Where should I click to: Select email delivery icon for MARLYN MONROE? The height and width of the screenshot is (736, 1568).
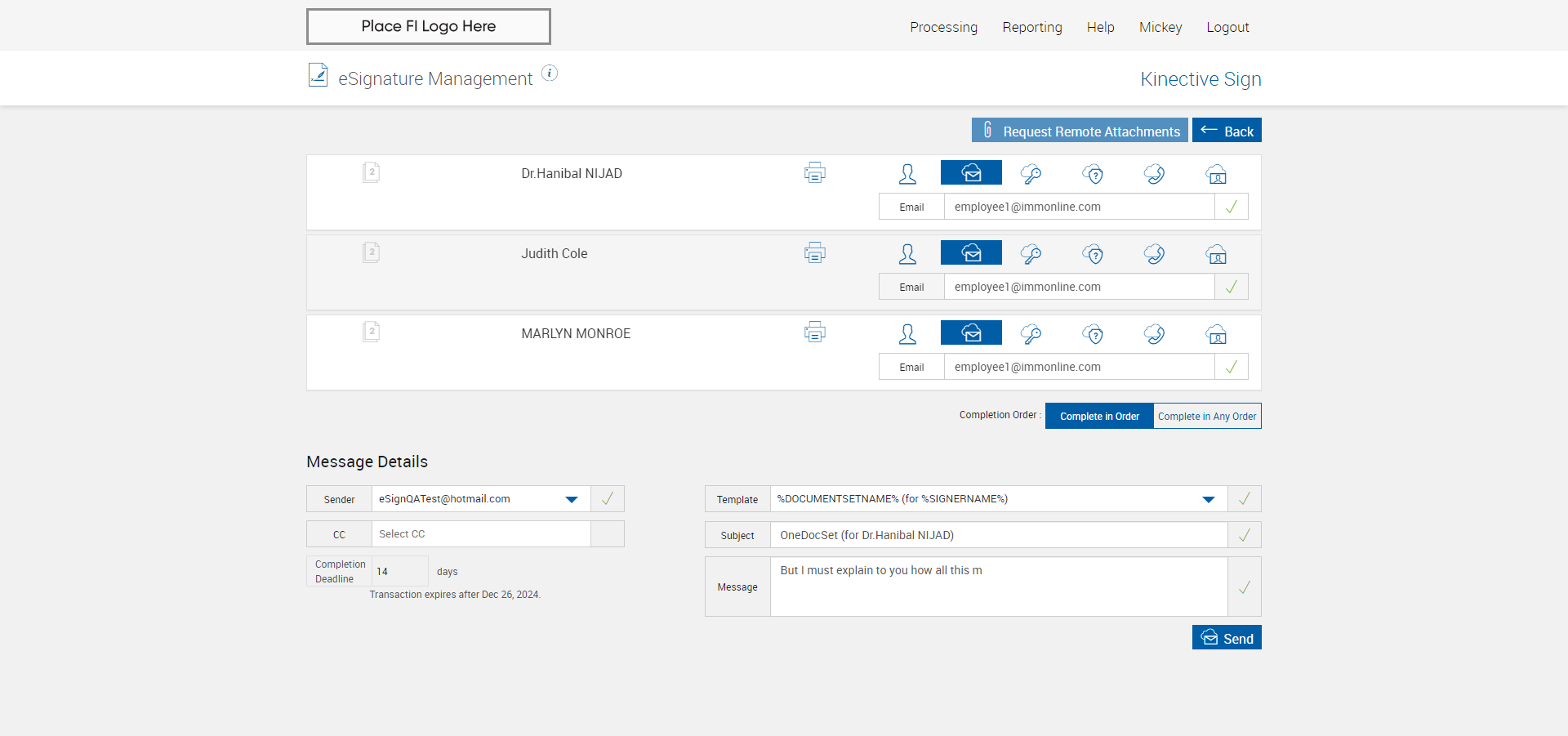[971, 333]
